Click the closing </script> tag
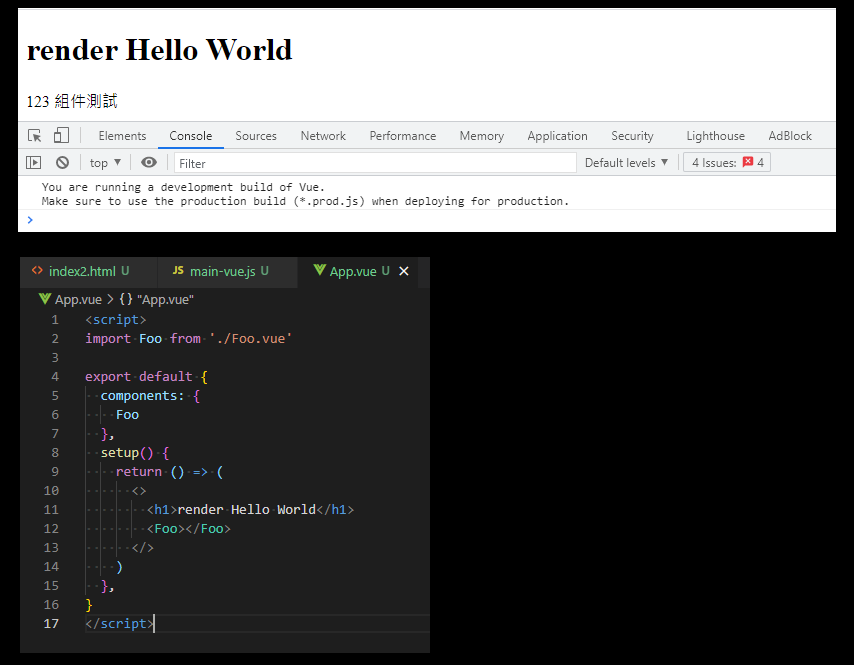 pyautogui.click(x=119, y=624)
